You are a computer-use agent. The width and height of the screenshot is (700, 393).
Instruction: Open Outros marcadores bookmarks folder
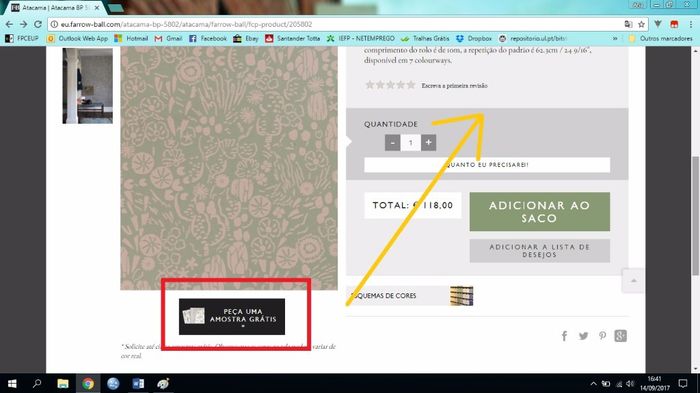coord(661,38)
